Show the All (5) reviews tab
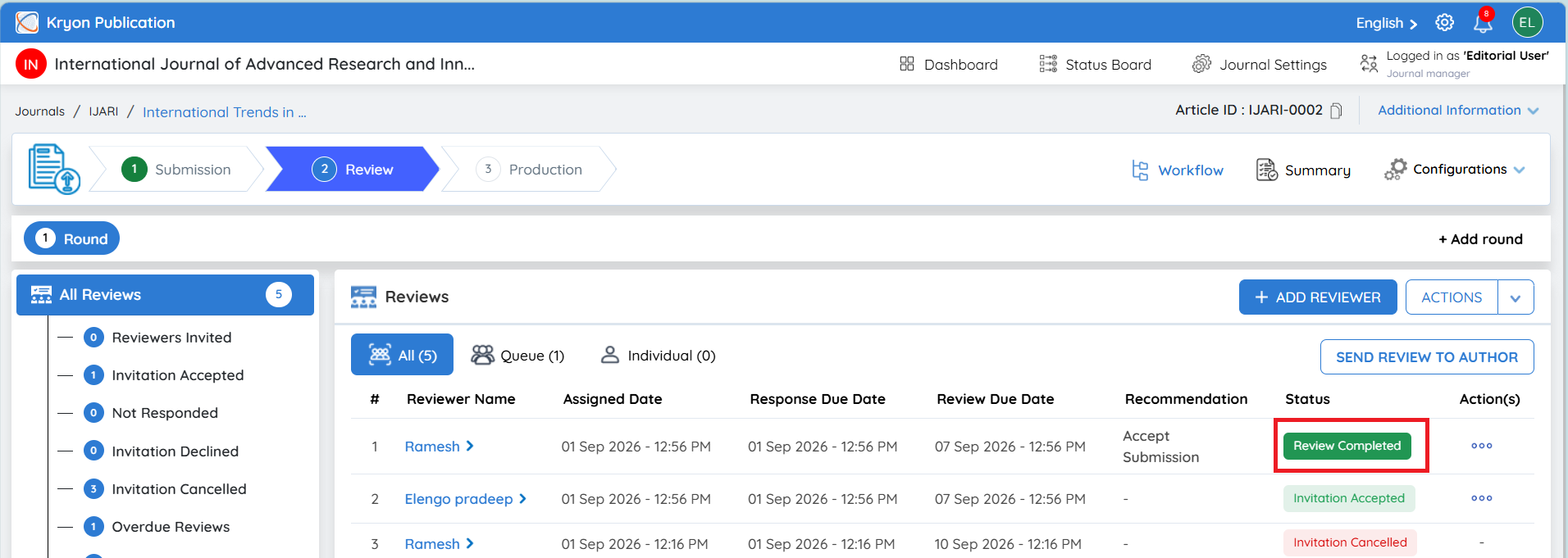1568x558 pixels. (x=402, y=355)
